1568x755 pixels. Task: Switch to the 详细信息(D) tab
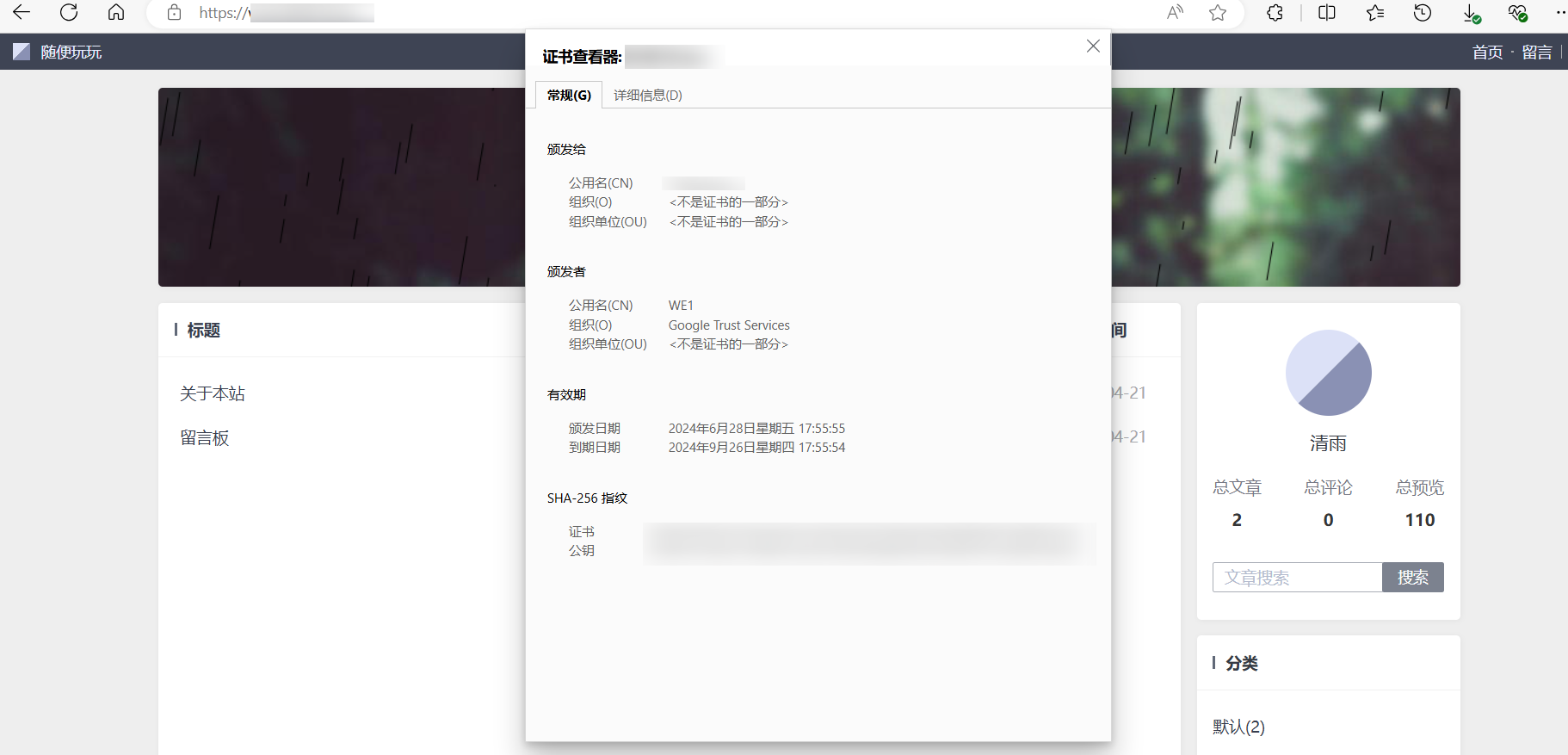pos(647,95)
